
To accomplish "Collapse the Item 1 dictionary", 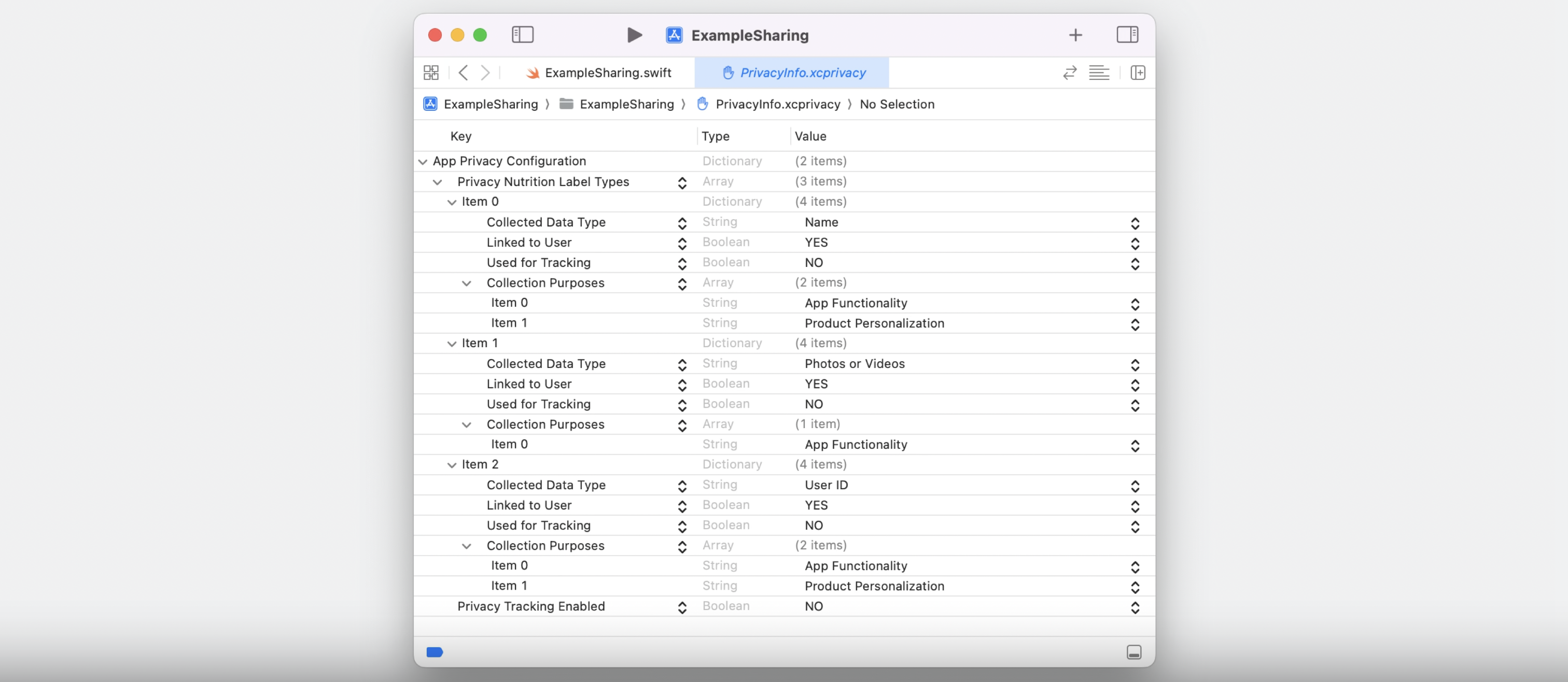I will (452, 344).
